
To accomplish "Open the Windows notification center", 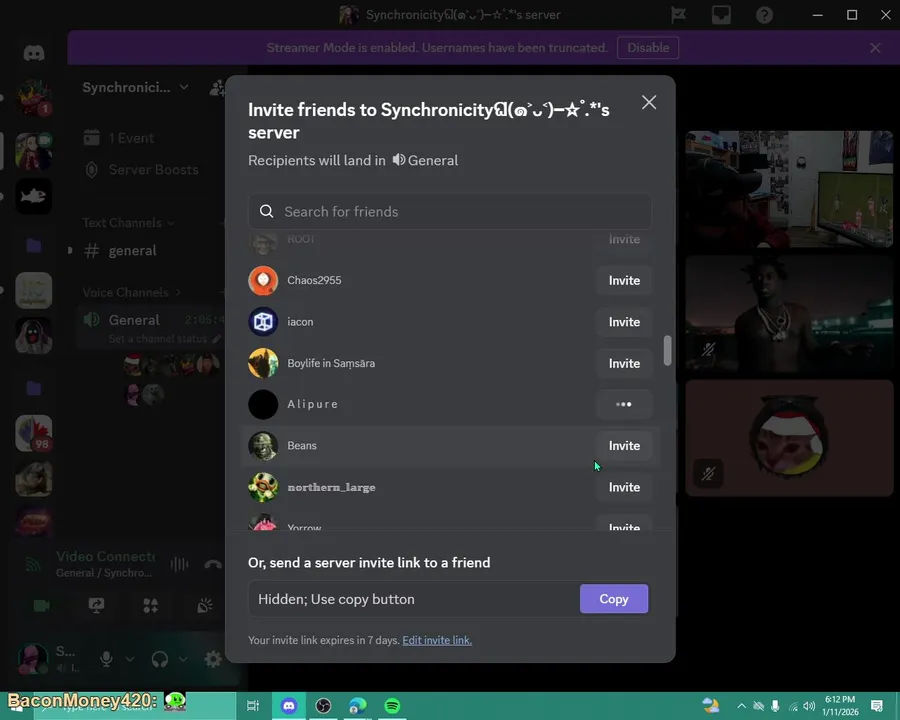I will 876,706.
